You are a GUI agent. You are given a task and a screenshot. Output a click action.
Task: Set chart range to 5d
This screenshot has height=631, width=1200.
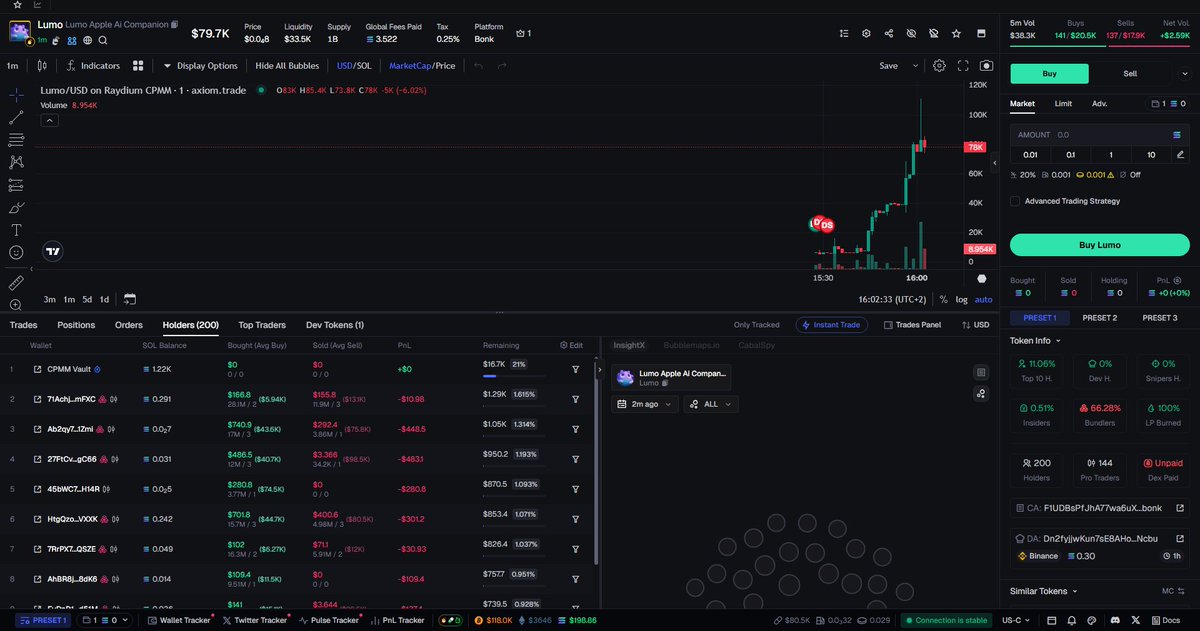pos(87,299)
